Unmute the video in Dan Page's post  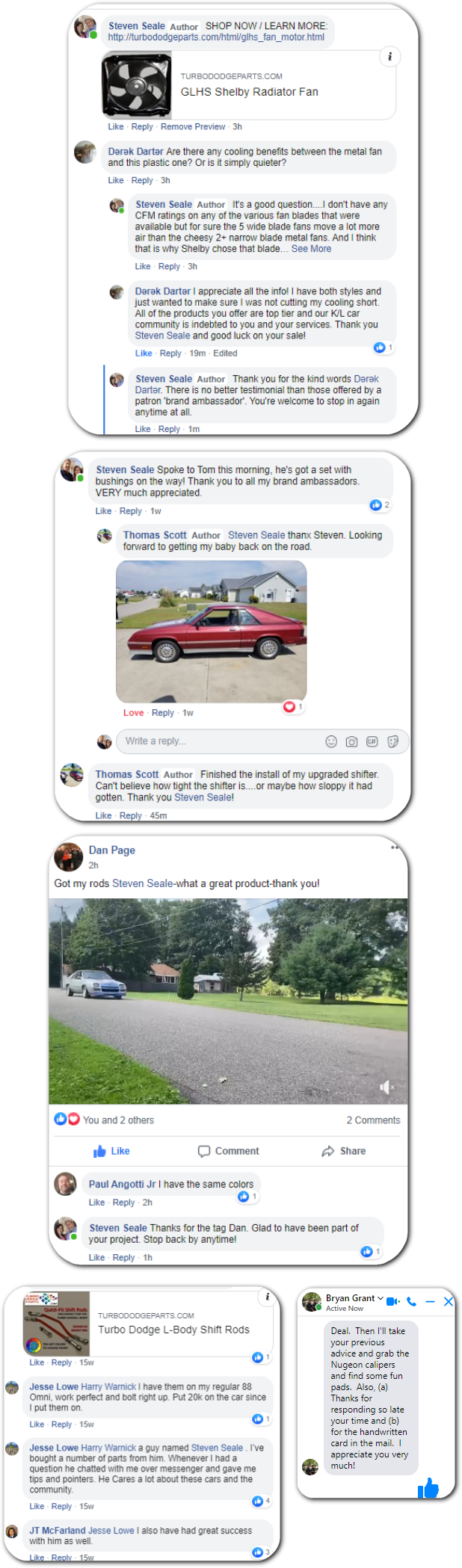[x=386, y=1087]
